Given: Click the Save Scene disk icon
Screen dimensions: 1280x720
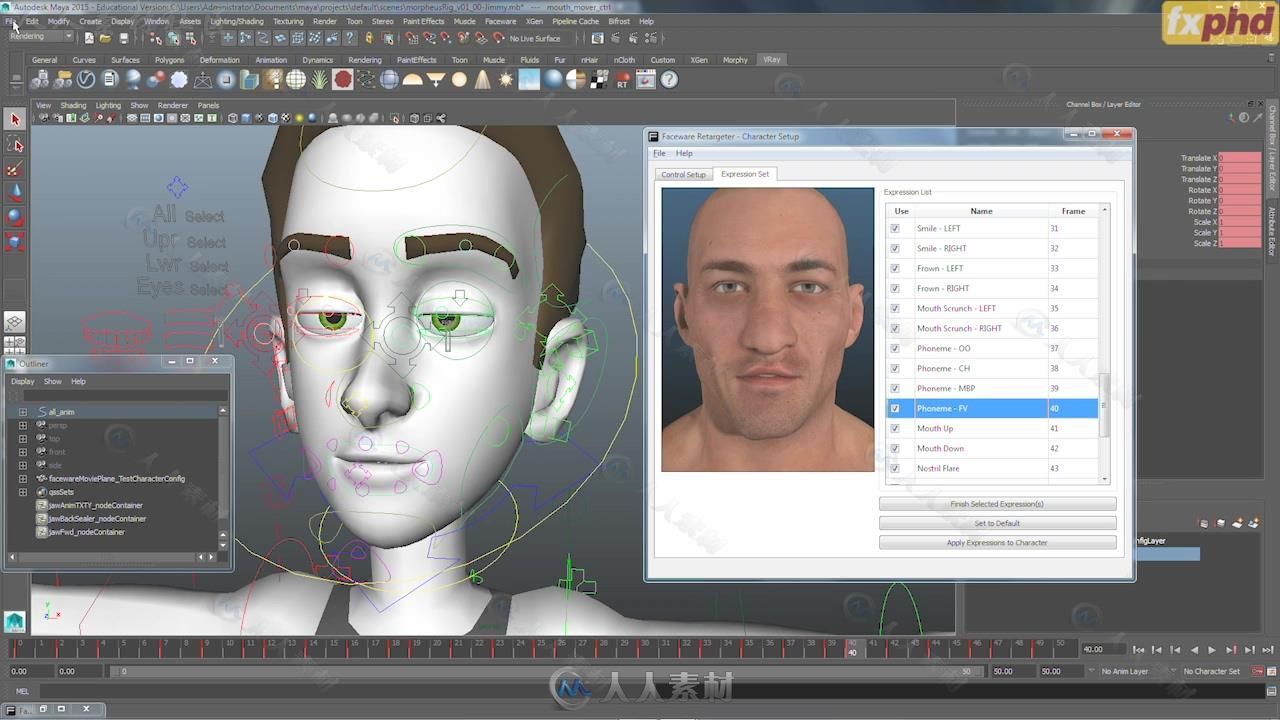Looking at the screenshot, I should coord(123,38).
